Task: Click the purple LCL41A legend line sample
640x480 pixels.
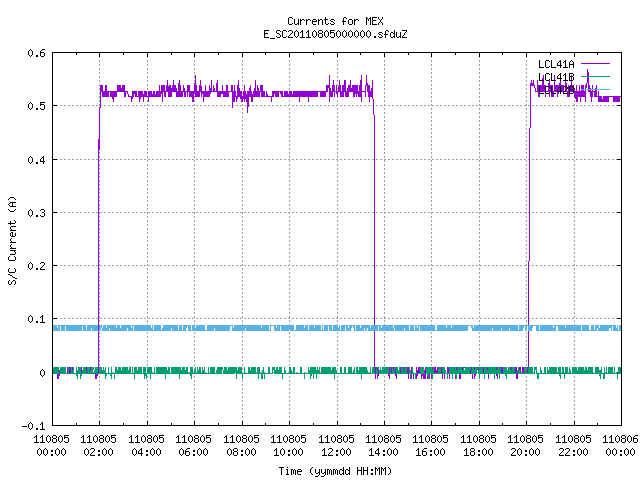Action: (x=595, y=64)
